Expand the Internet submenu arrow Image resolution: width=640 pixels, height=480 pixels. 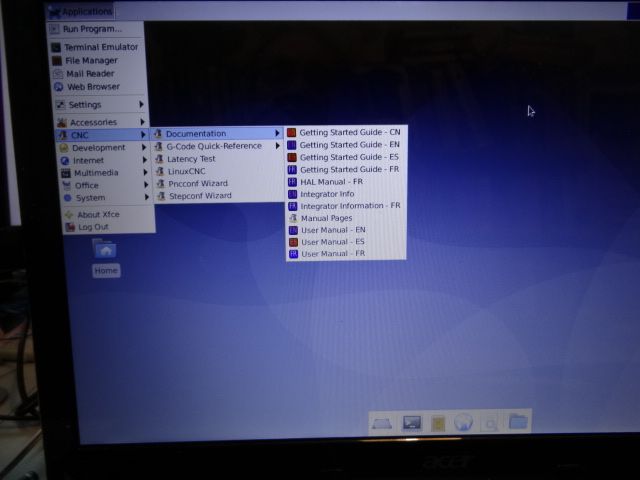[x=144, y=160]
